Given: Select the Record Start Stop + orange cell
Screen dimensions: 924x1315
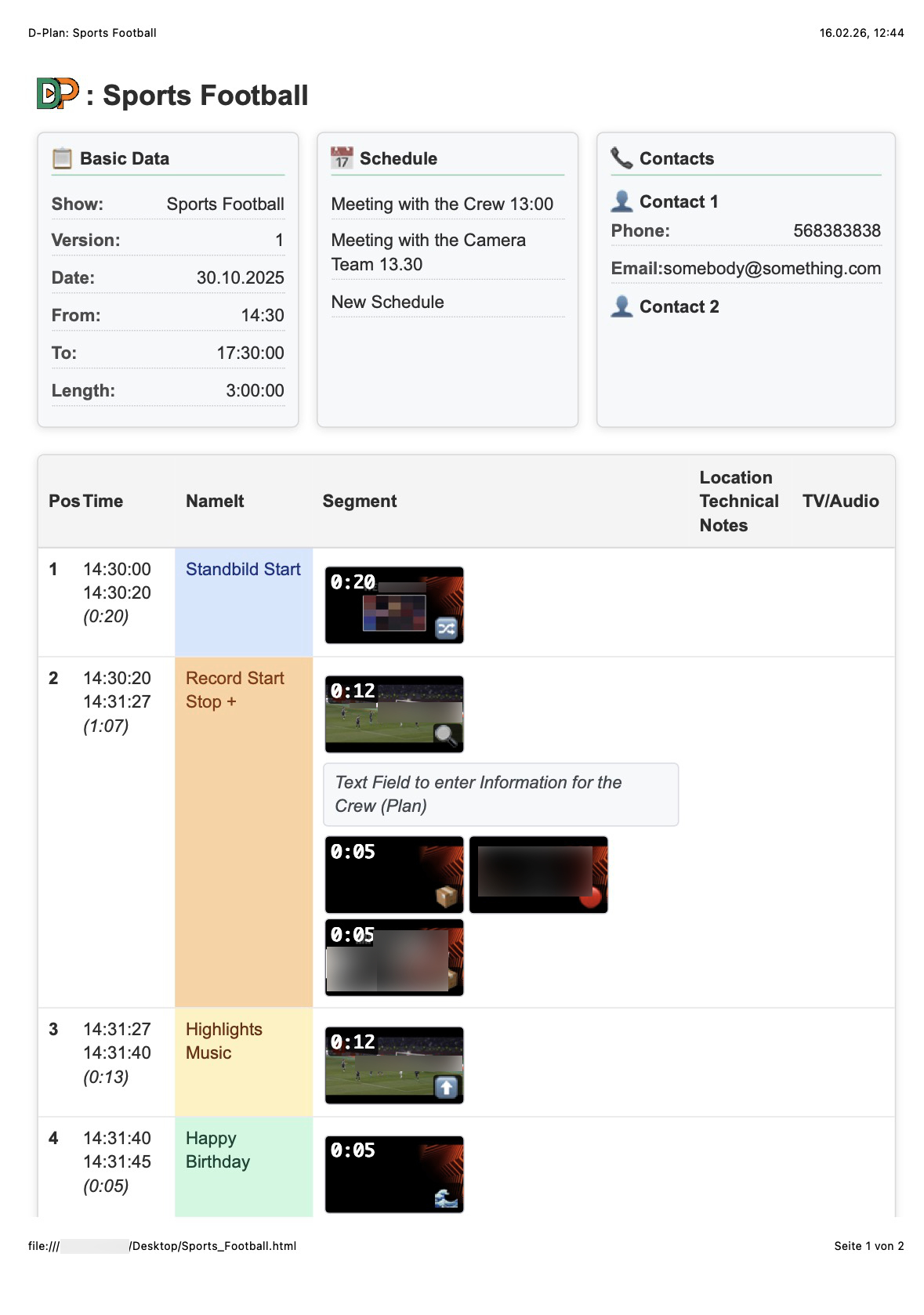Looking at the screenshot, I should tap(244, 832).
